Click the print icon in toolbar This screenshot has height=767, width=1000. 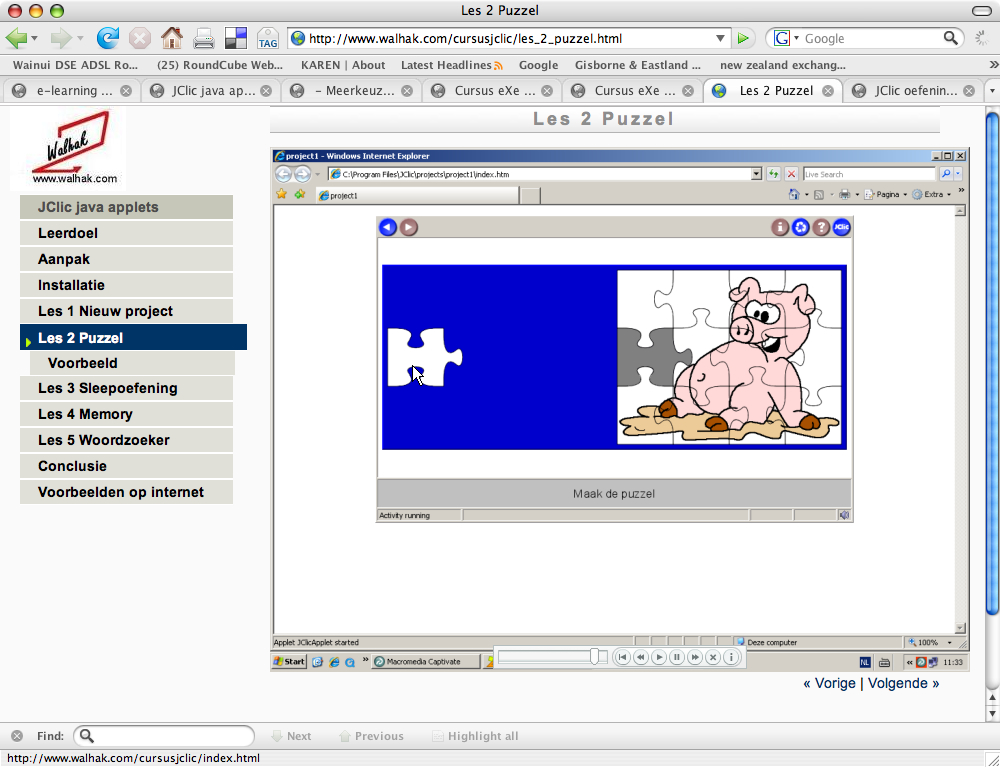pyautogui.click(x=203, y=38)
